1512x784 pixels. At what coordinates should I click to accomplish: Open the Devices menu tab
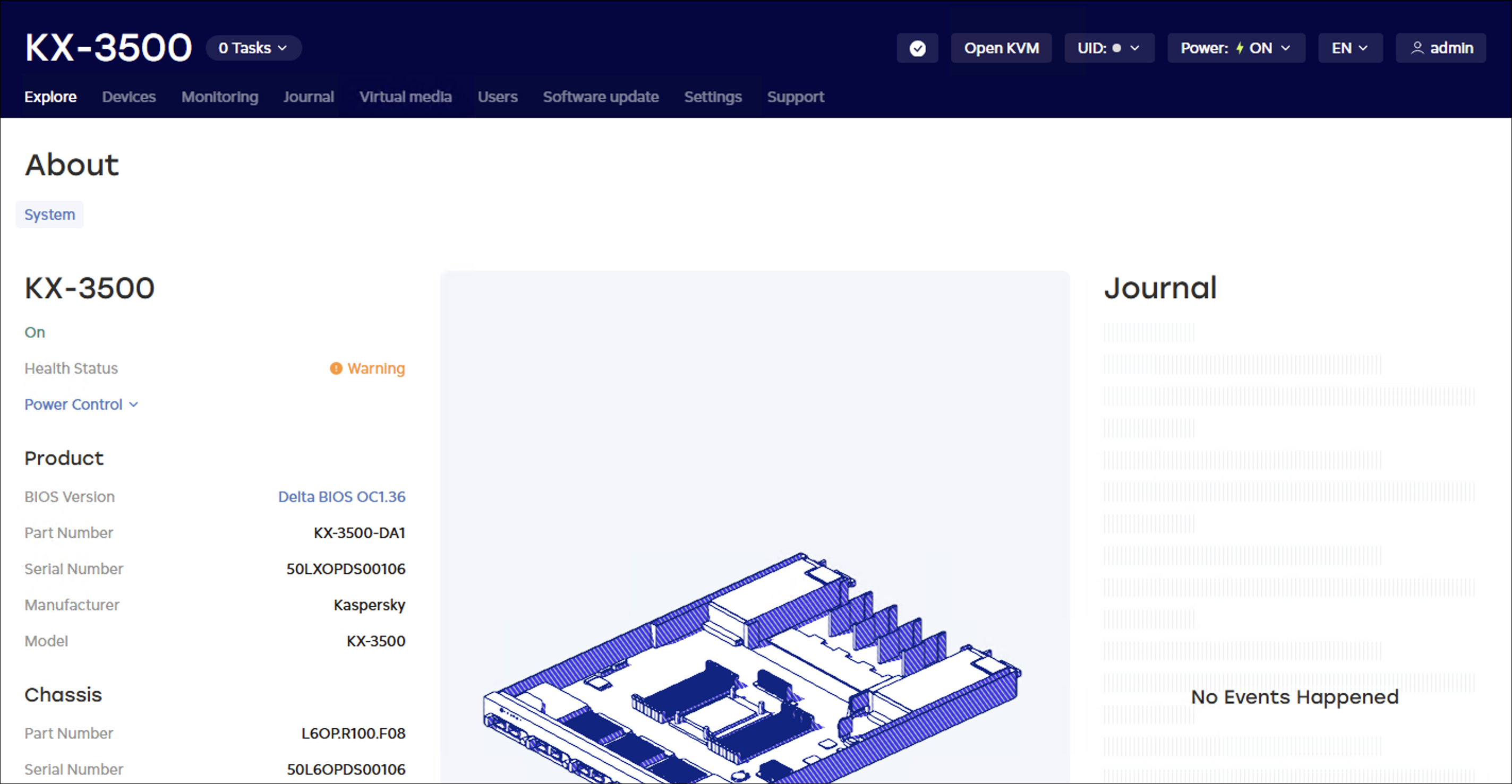[129, 97]
